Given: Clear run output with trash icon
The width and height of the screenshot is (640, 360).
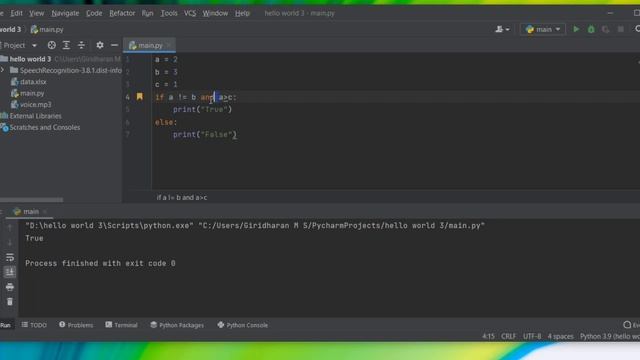Looking at the screenshot, I should point(10,302).
